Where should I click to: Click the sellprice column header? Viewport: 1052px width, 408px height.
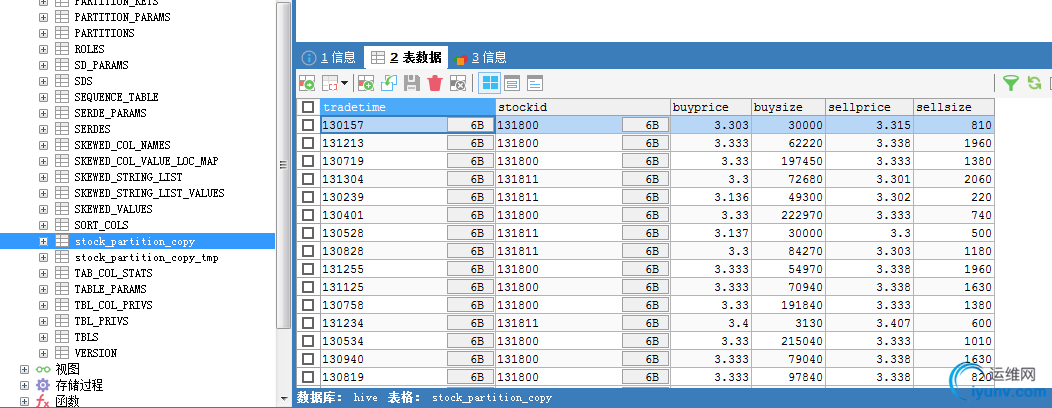point(870,107)
